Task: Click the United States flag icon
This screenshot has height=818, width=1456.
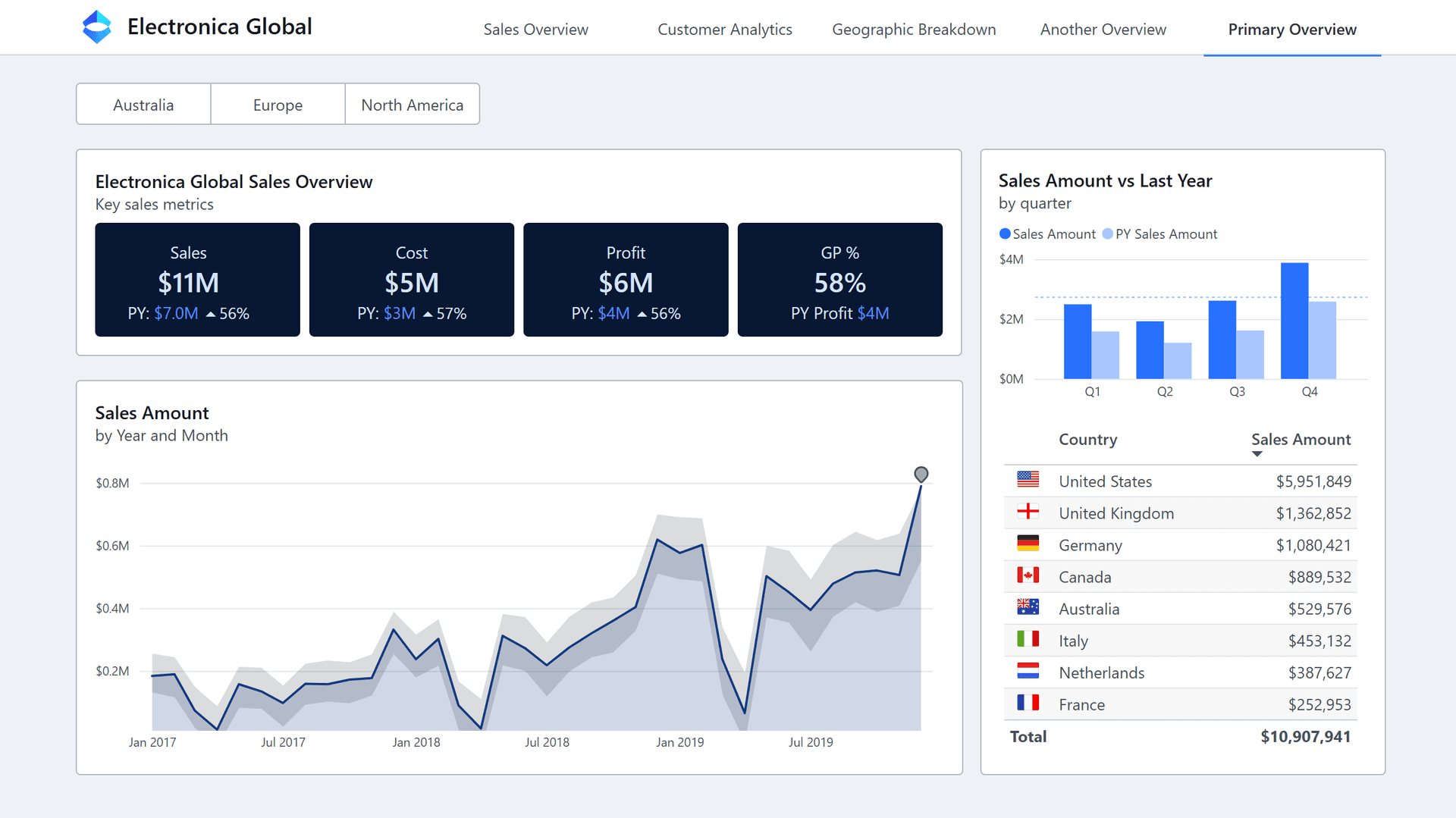Action: coord(1029,480)
